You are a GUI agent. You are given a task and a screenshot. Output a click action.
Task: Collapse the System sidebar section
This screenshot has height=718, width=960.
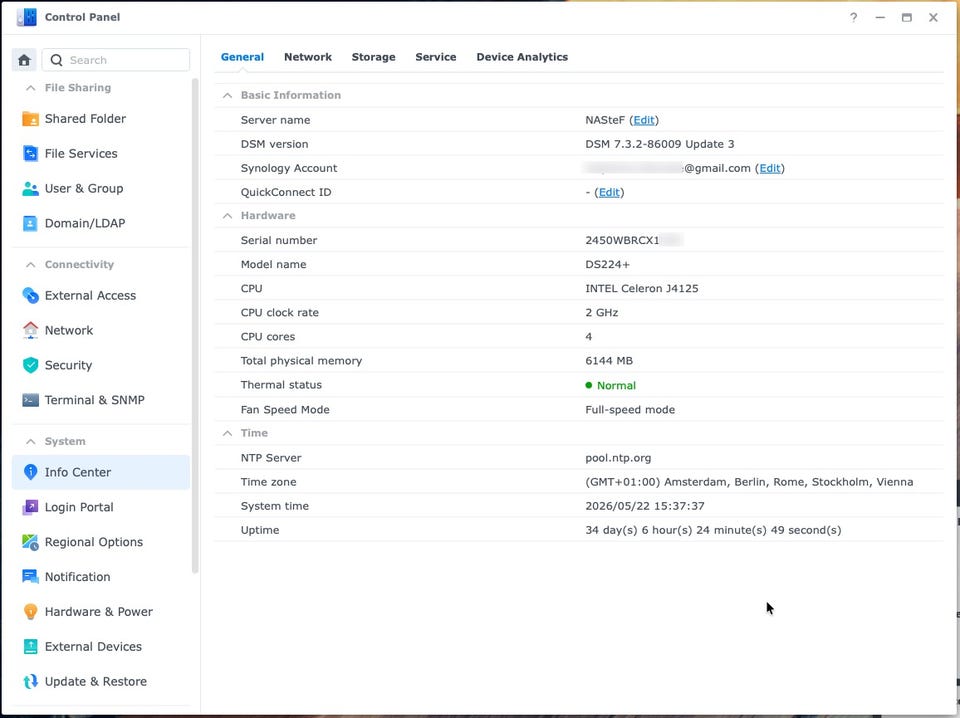coord(30,442)
